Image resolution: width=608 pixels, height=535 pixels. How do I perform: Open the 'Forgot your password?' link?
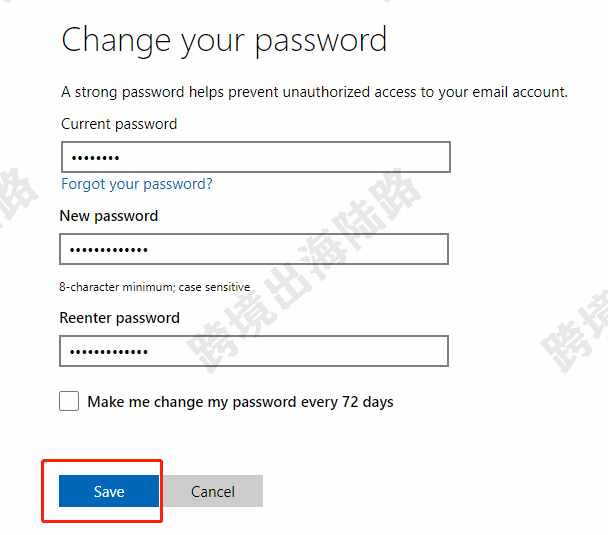(137, 184)
